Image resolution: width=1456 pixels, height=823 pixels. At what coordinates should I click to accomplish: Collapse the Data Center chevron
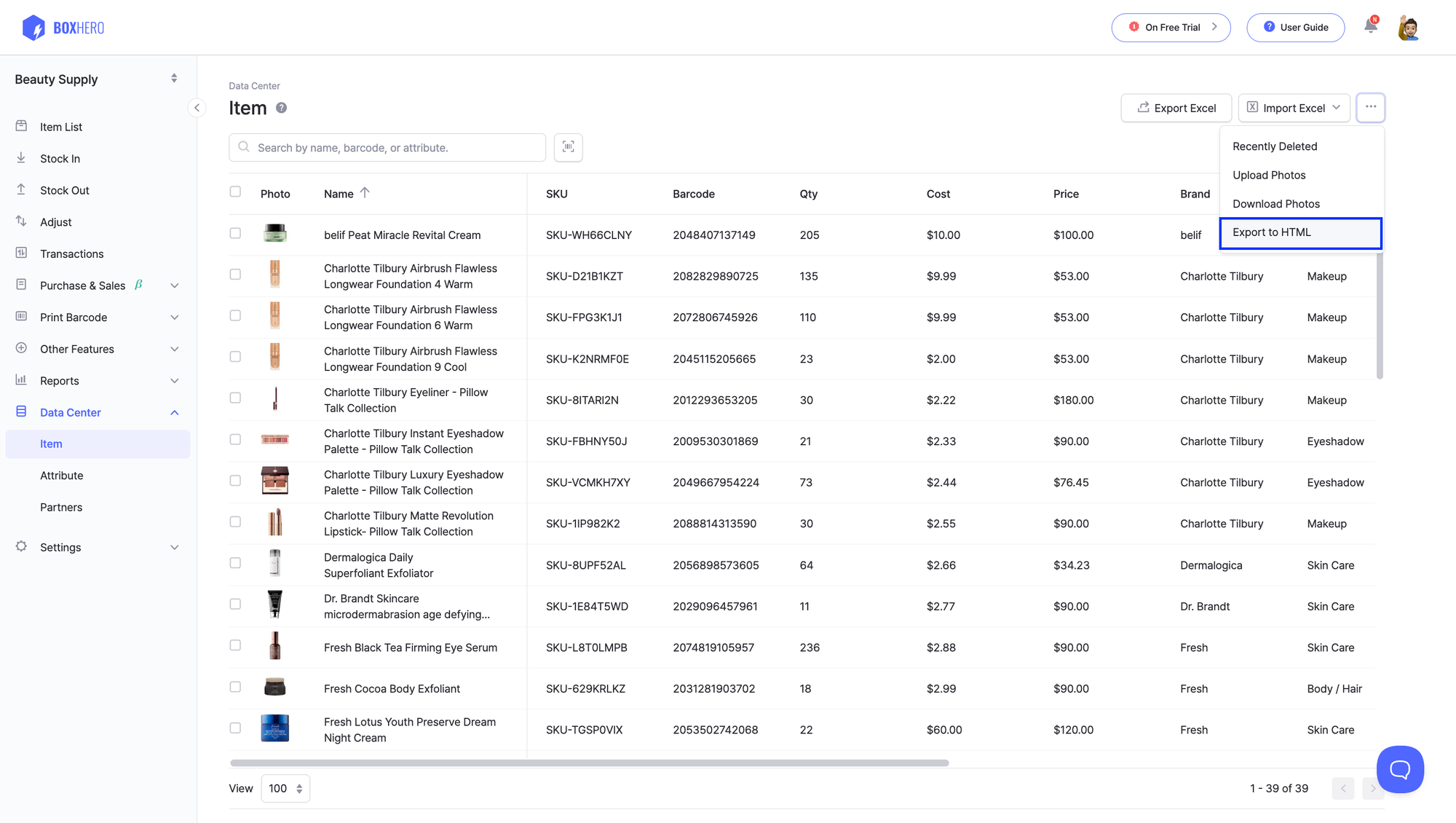point(174,412)
